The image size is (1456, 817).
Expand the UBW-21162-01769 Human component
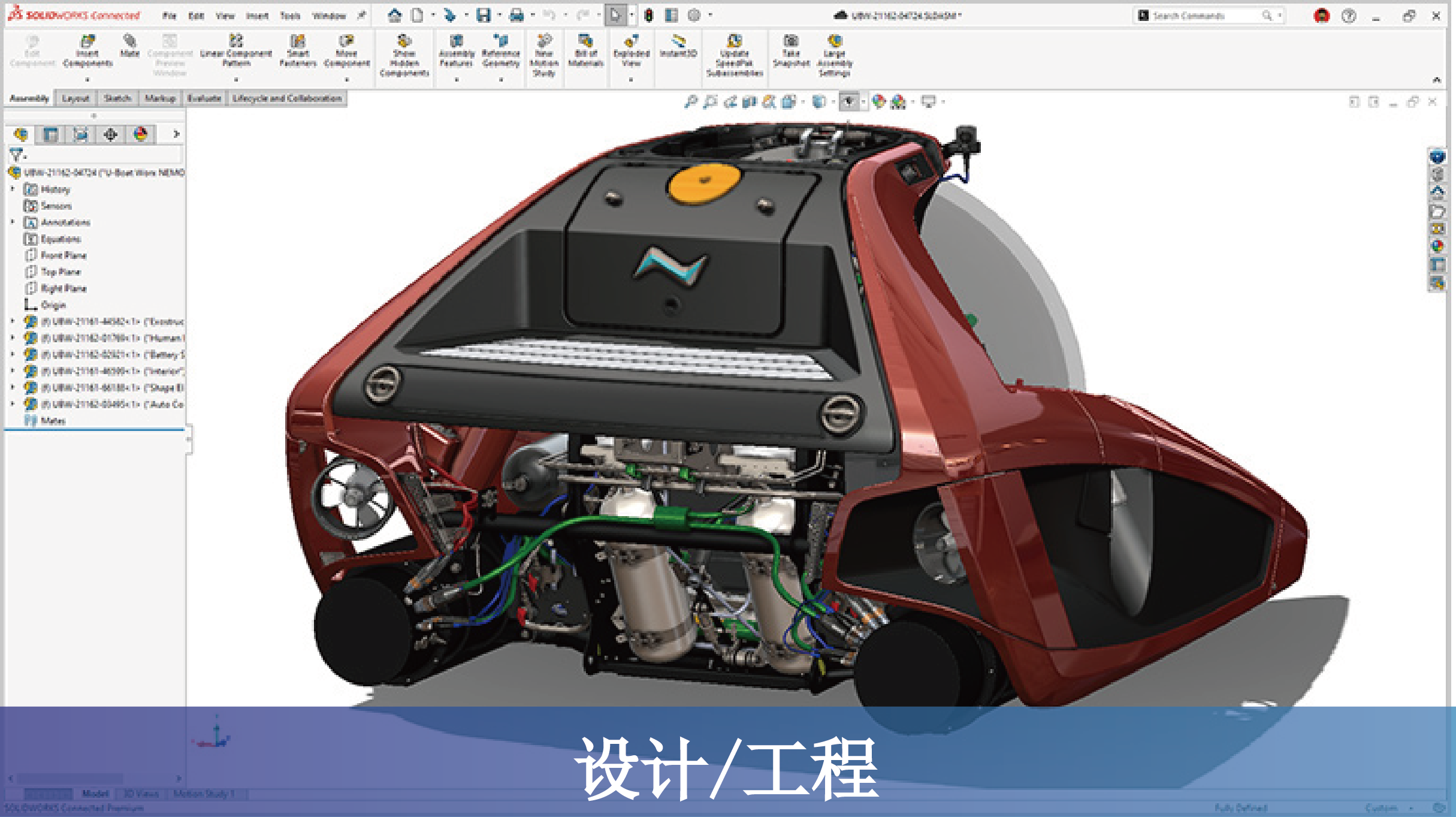point(13,338)
